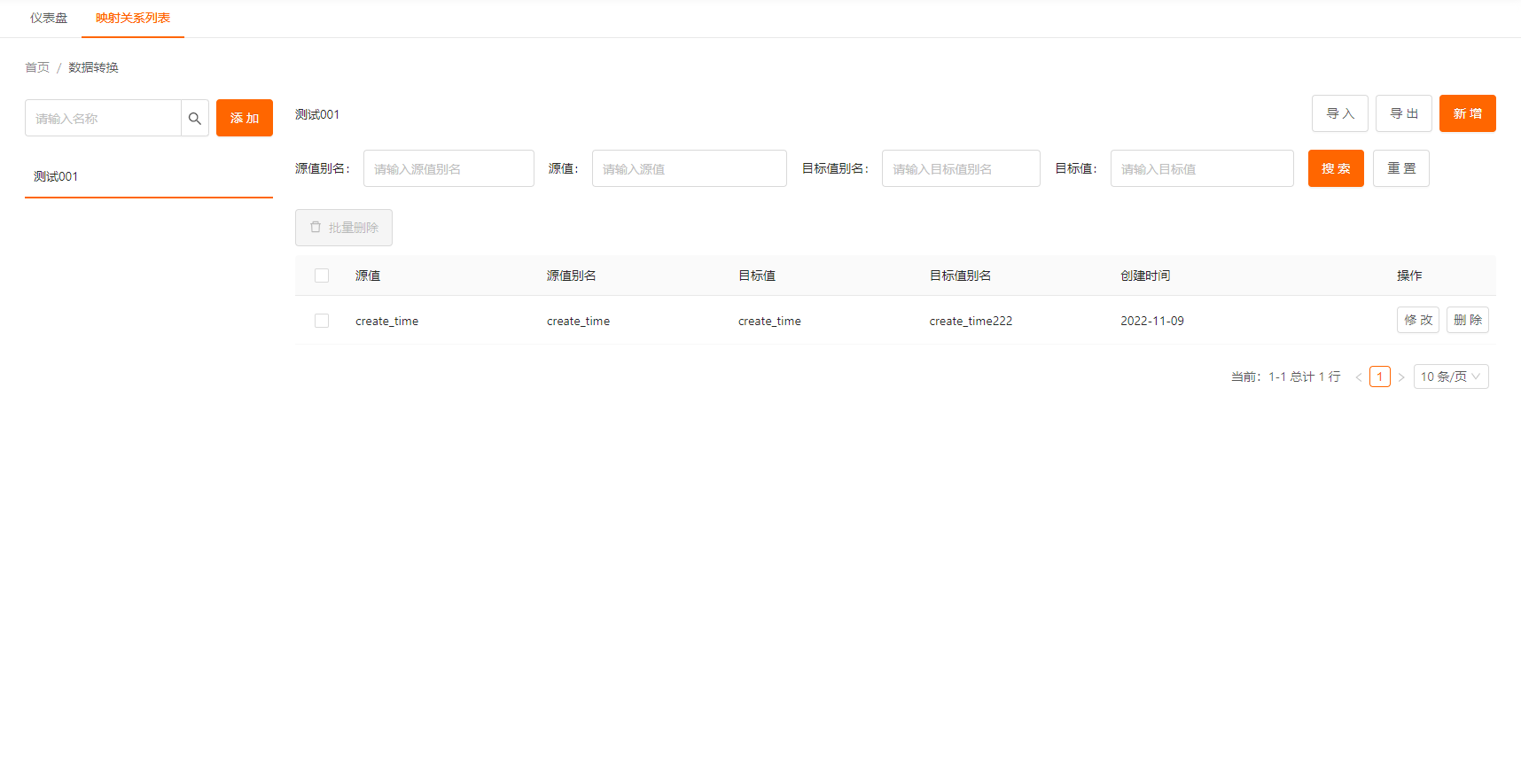Go to previous page arrow
The image size is (1521, 784).
(x=1358, y=377)
